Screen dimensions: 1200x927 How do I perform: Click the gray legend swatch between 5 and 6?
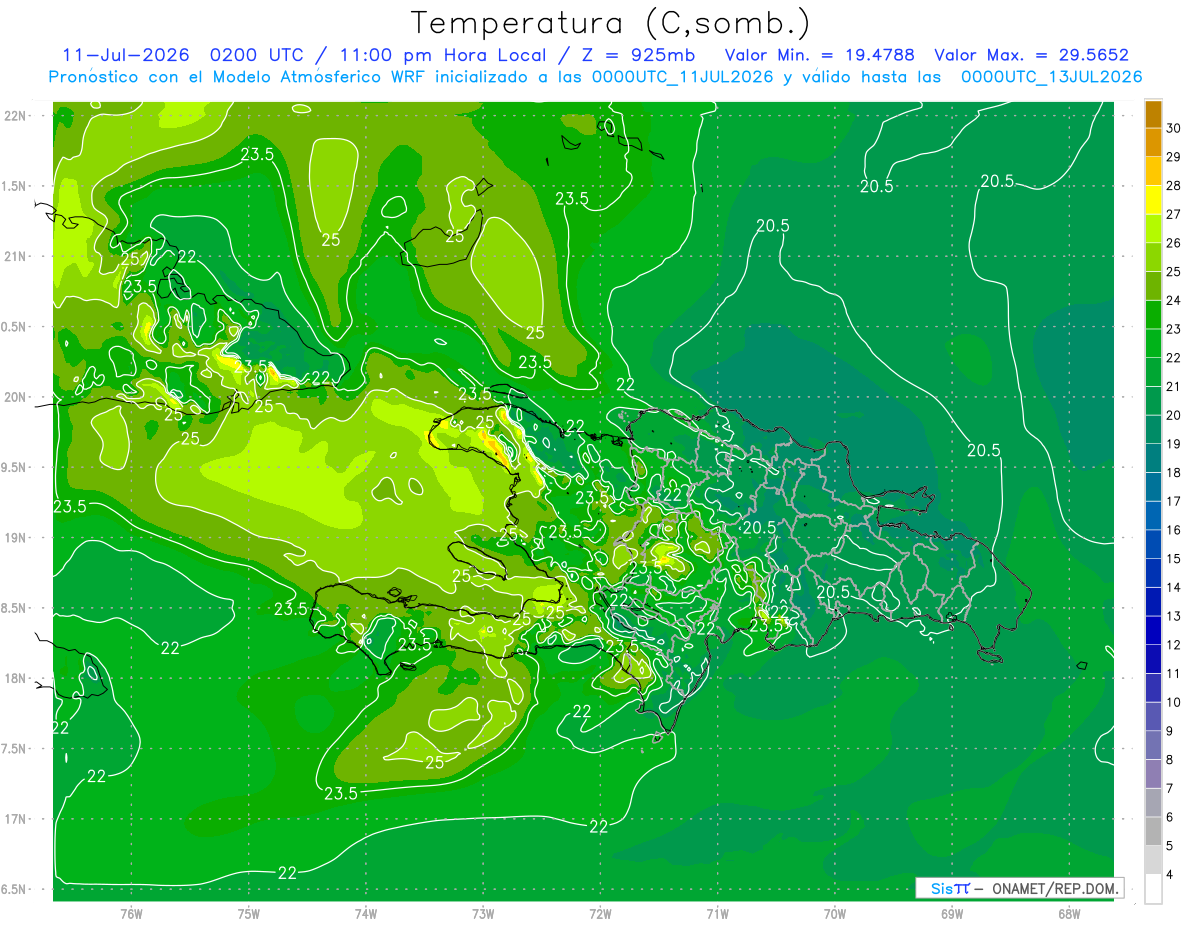click(x=1153, y=831)
